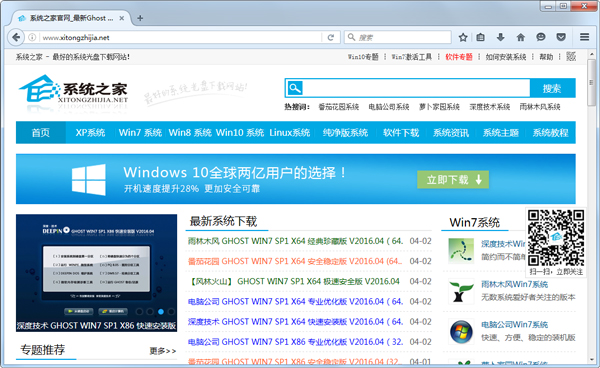Open the 系统教程 nav item

click(550, 132)
